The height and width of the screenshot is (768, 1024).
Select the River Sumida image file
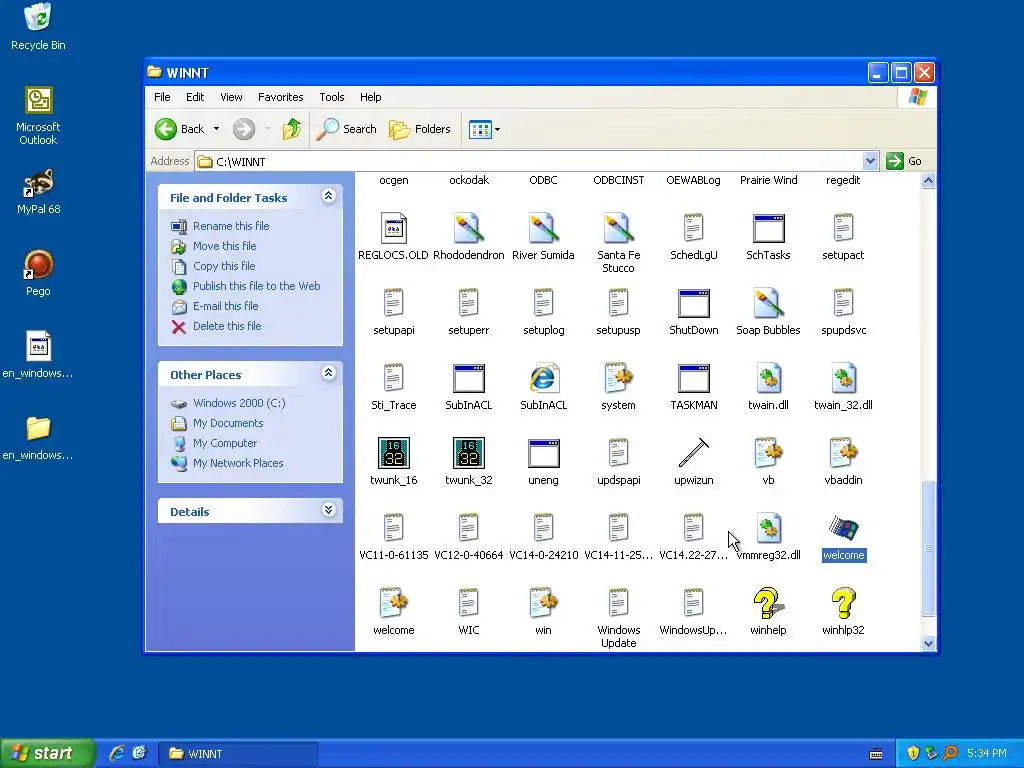click(543, 229)
